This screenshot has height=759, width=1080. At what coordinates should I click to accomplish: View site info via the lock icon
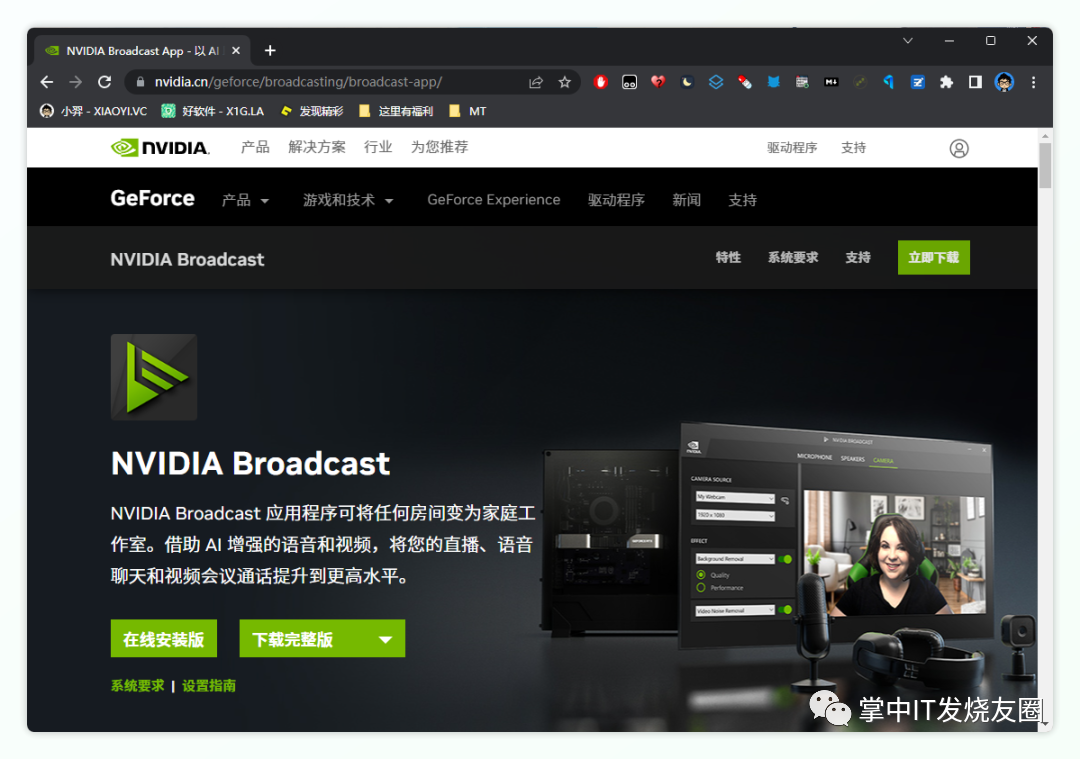(x=141, y=82)
